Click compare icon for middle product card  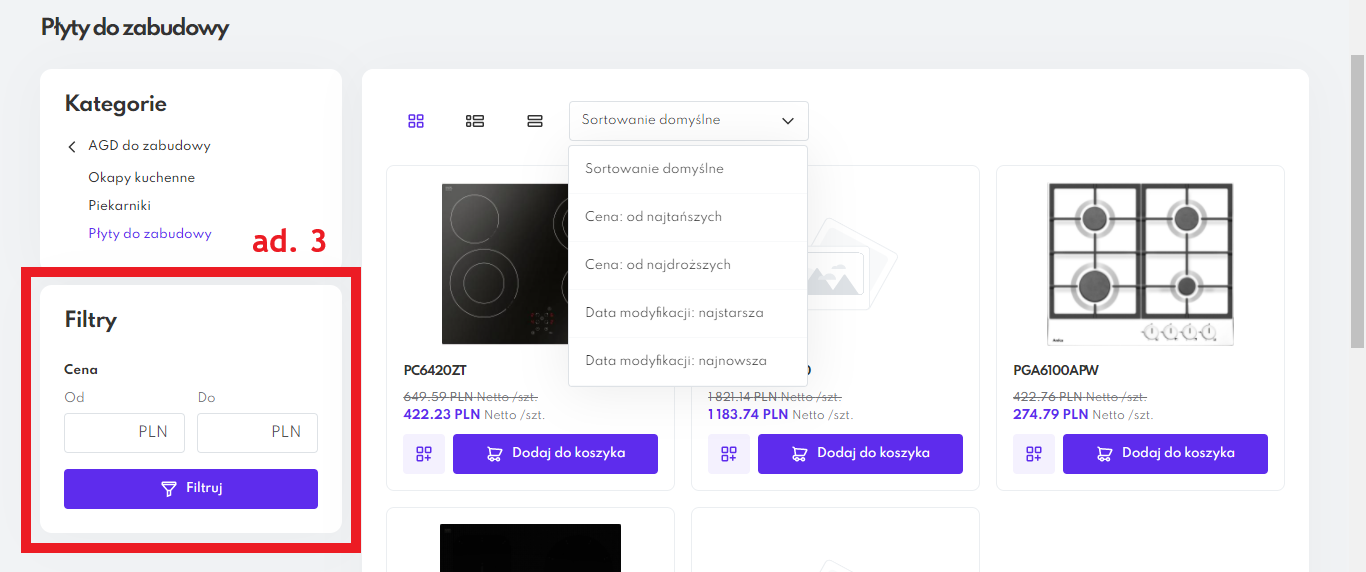(729, 454)
